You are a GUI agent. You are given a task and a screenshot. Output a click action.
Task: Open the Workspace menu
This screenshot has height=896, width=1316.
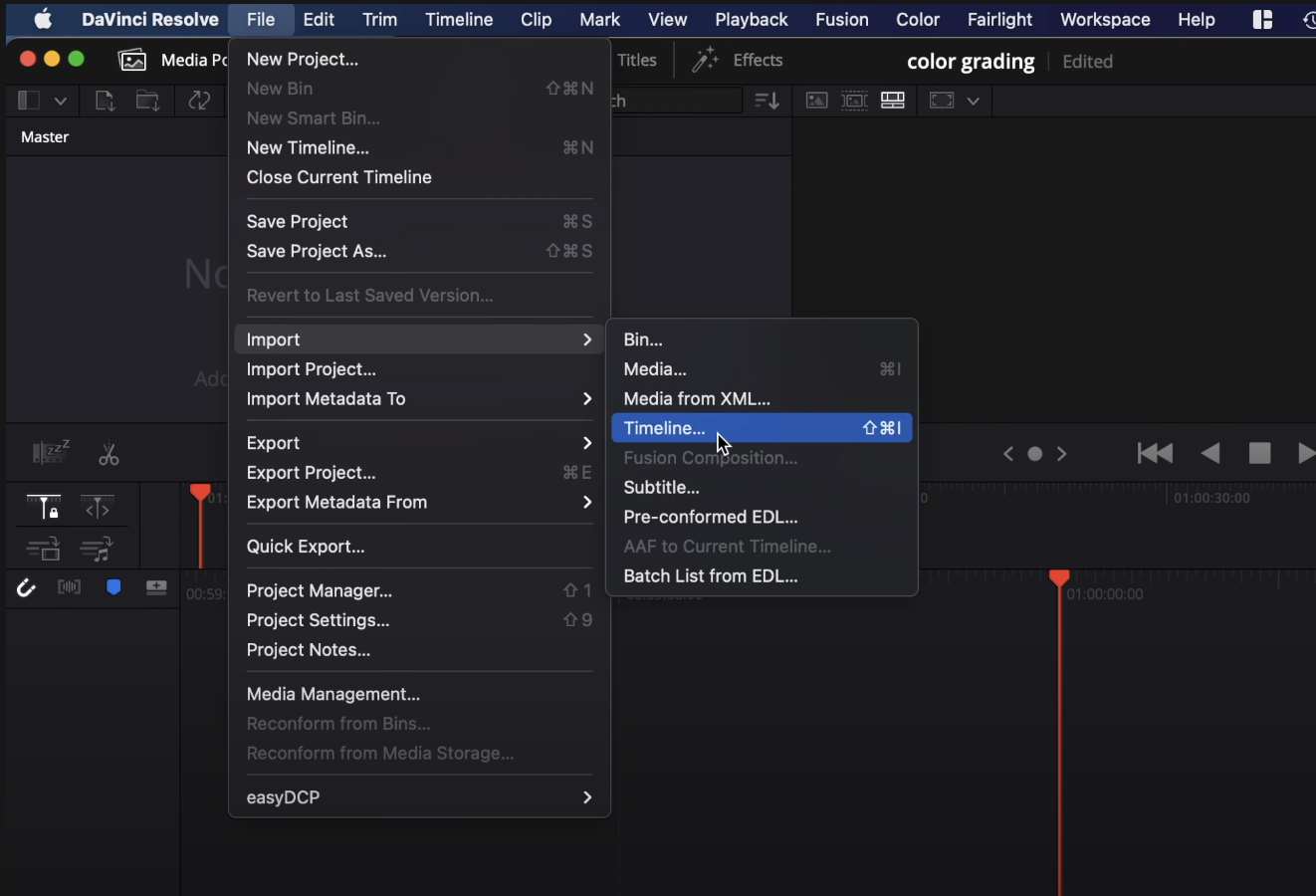pos(1105,19)
